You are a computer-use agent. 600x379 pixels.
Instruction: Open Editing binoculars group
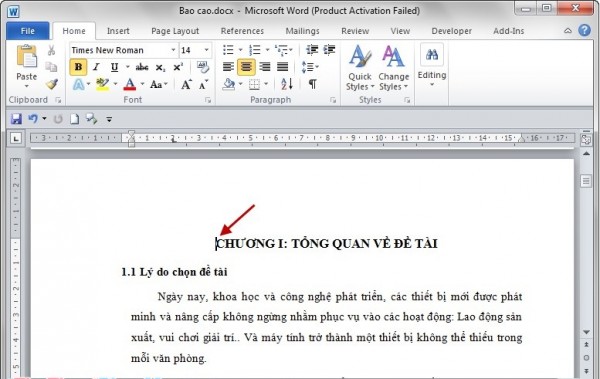pos(432,65)
